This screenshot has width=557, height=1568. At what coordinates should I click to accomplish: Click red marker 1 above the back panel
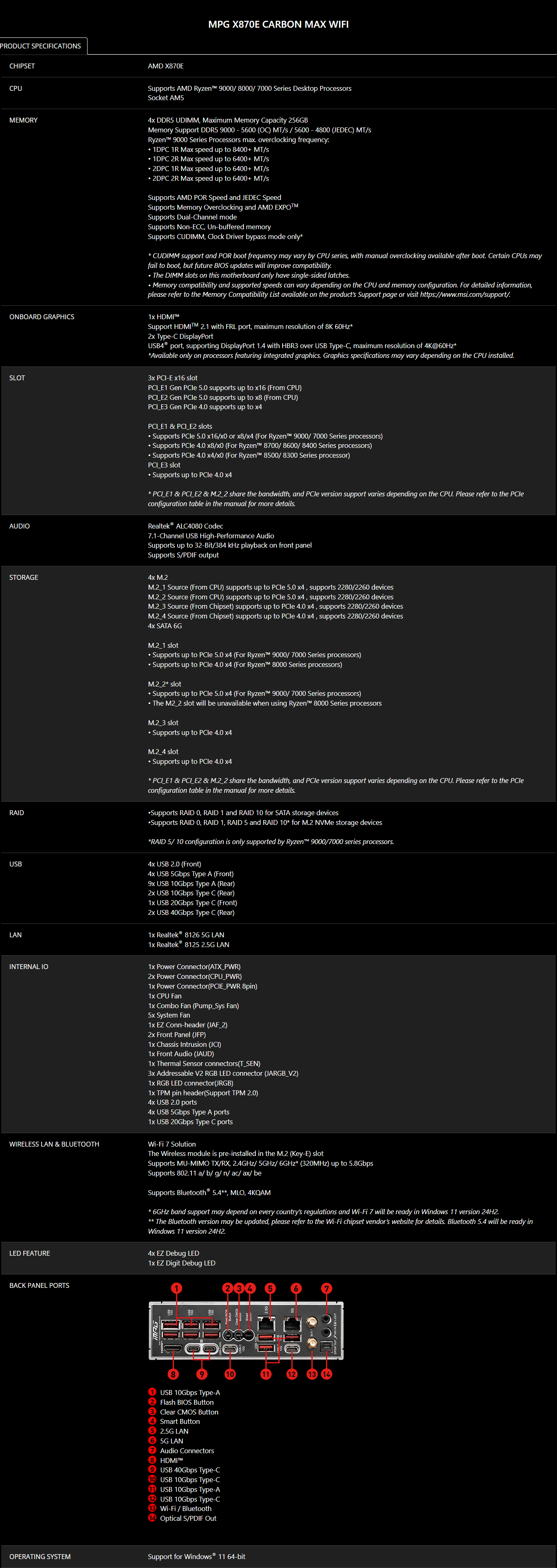pos(177,1288)
